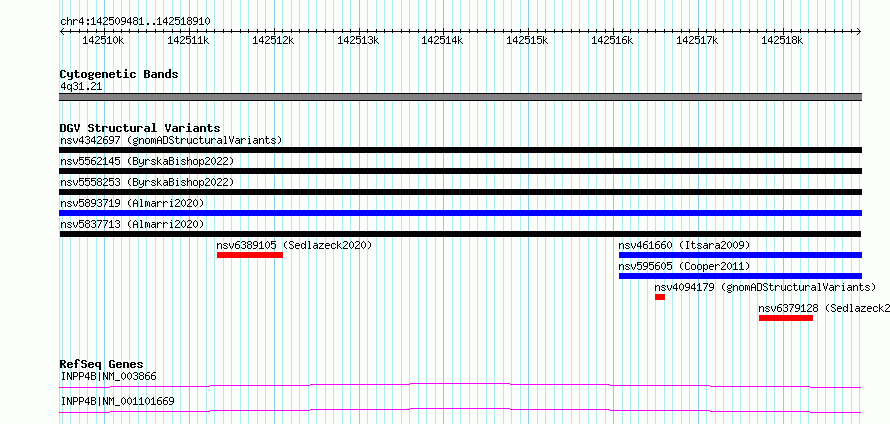Click the 142513k ruler tick label
This screenshot has width=890, height=424.
tap(358, 41)
